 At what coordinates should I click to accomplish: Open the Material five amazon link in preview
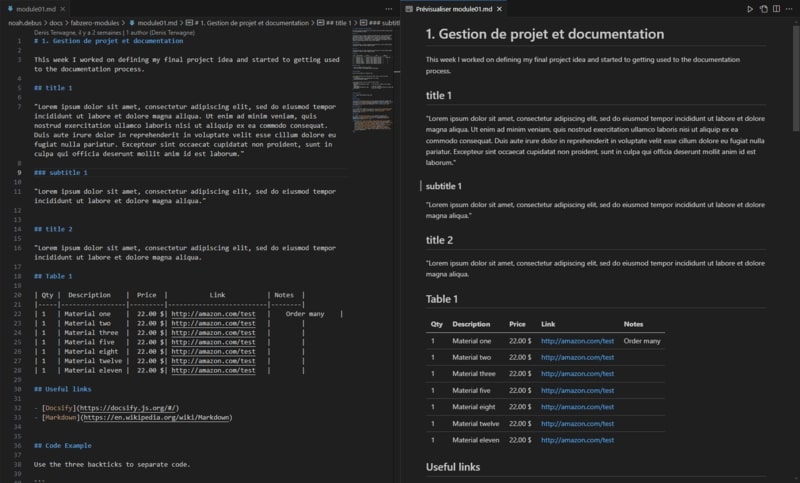(x=577, y=391)
